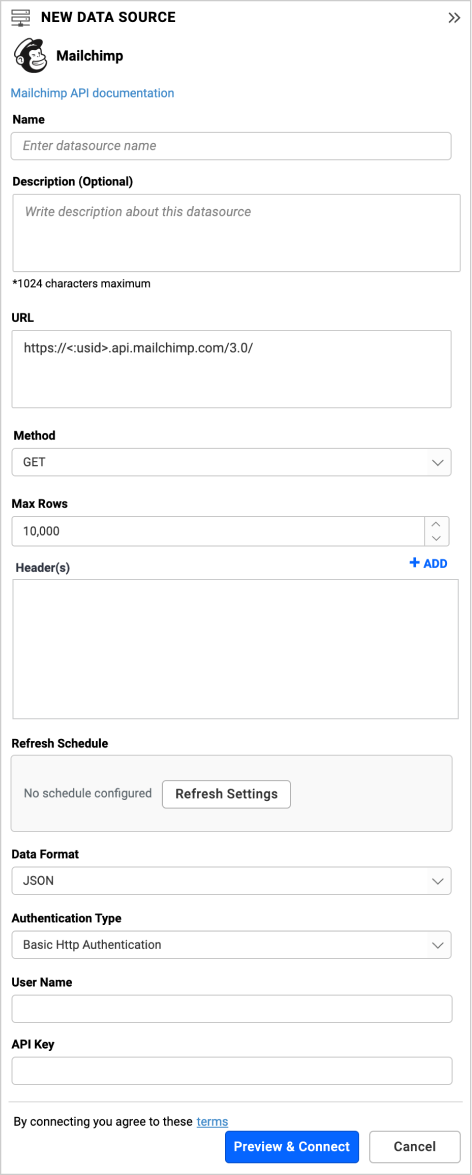Open the Authentication Type dropdown

[x=232, y=945]
